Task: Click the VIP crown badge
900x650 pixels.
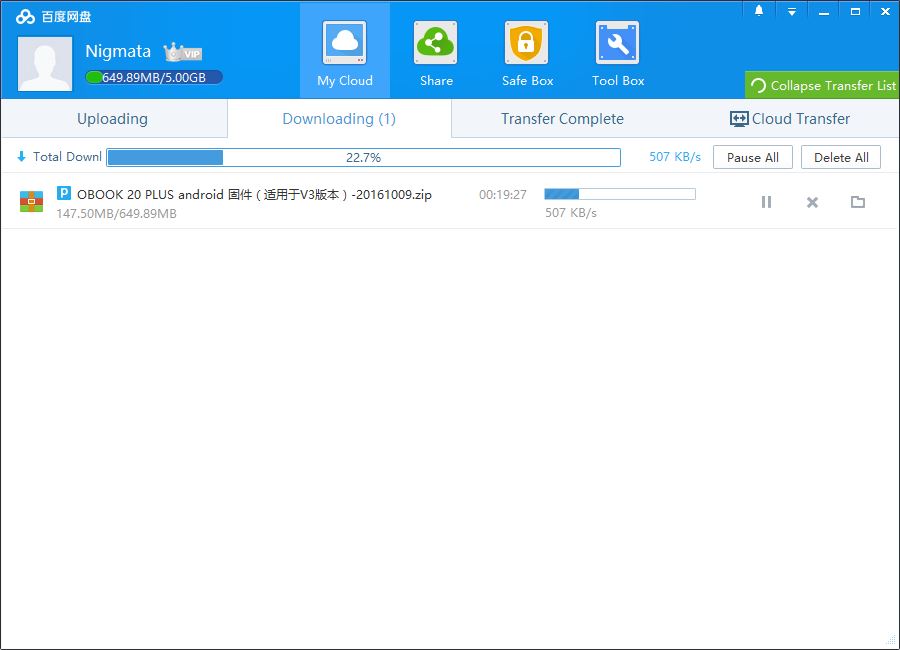Action: [183, 53]
